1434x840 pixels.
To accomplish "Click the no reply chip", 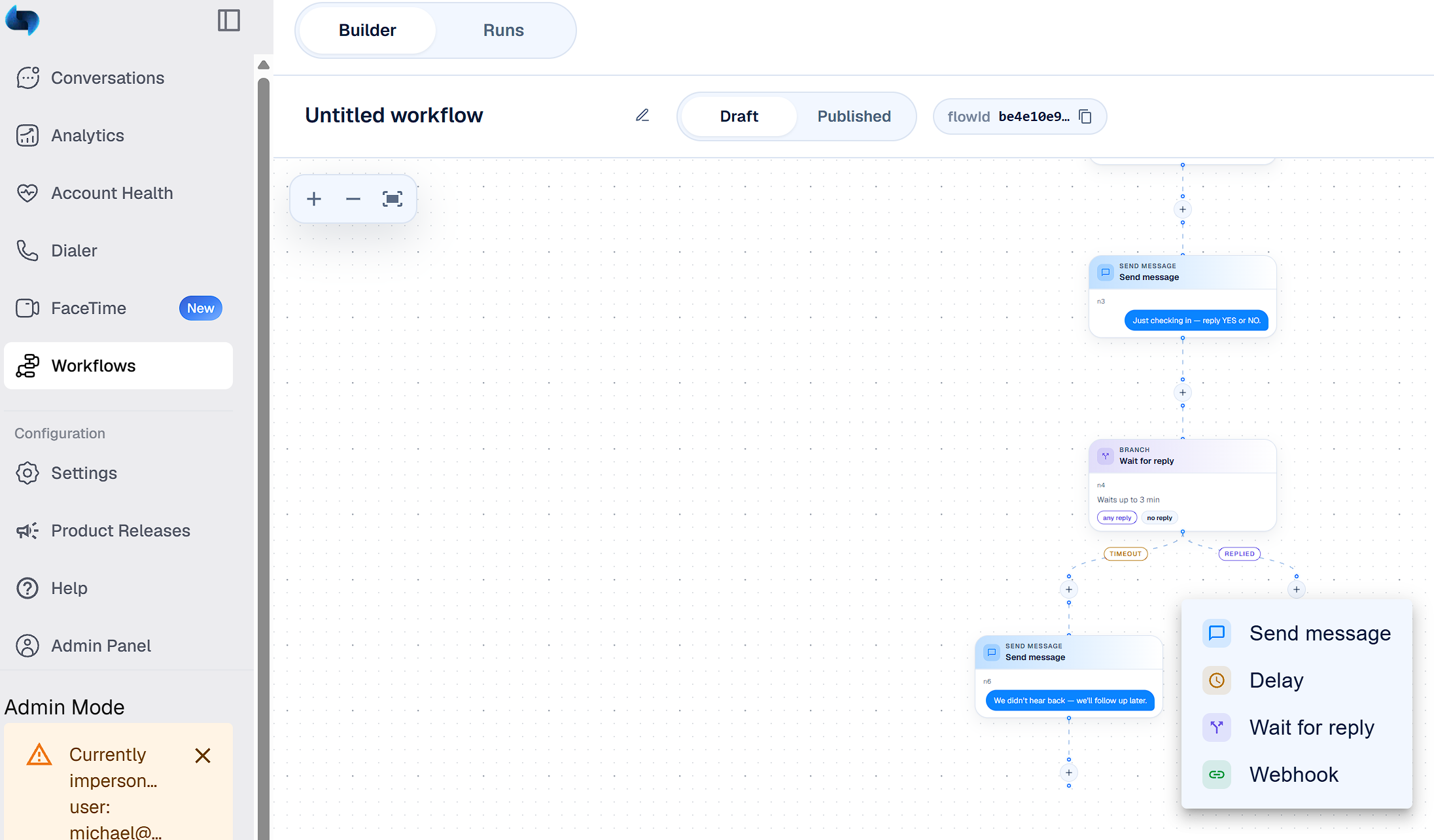I will tap(1159, 517).
